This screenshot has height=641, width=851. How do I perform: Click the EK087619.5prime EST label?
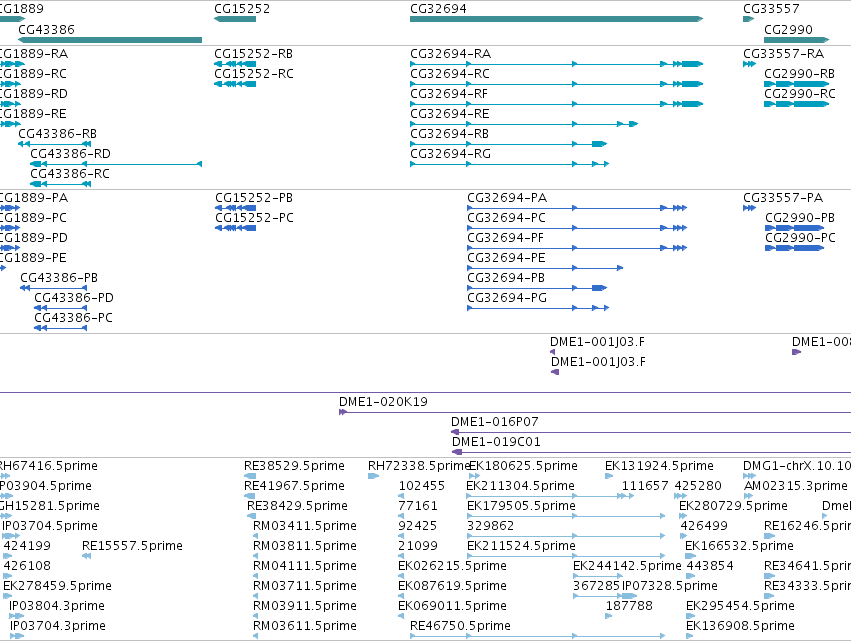452,586
